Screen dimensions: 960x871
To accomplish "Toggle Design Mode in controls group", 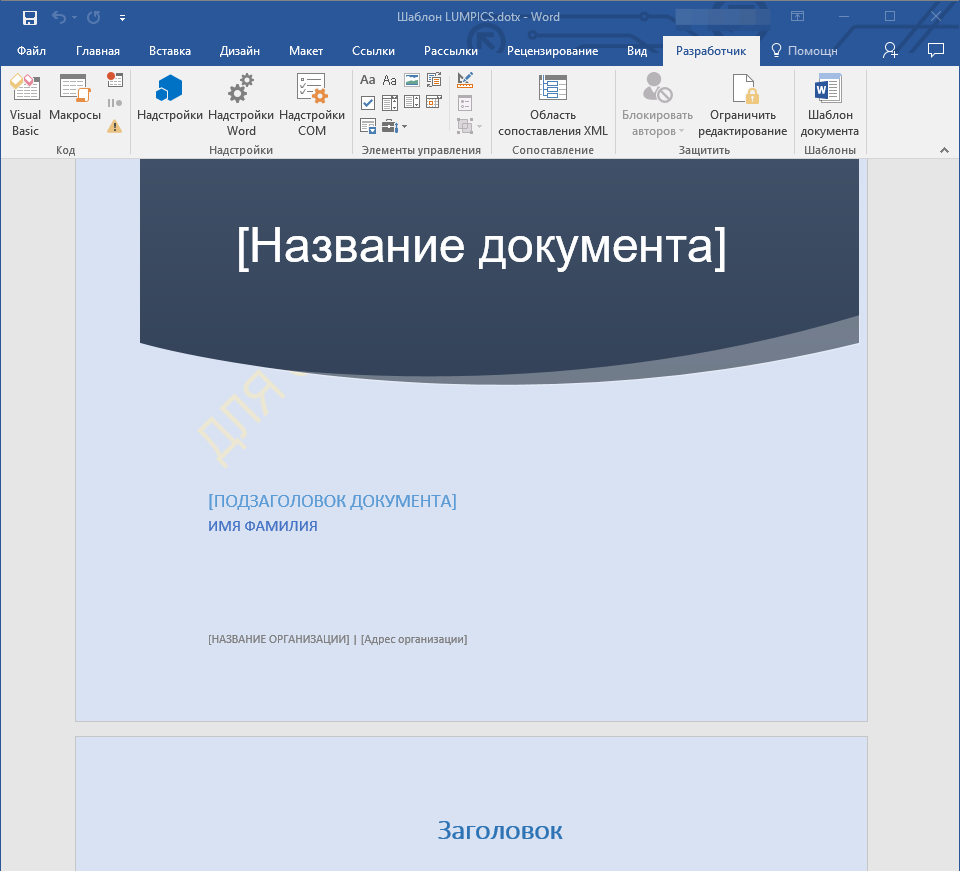I will (465, 81).
